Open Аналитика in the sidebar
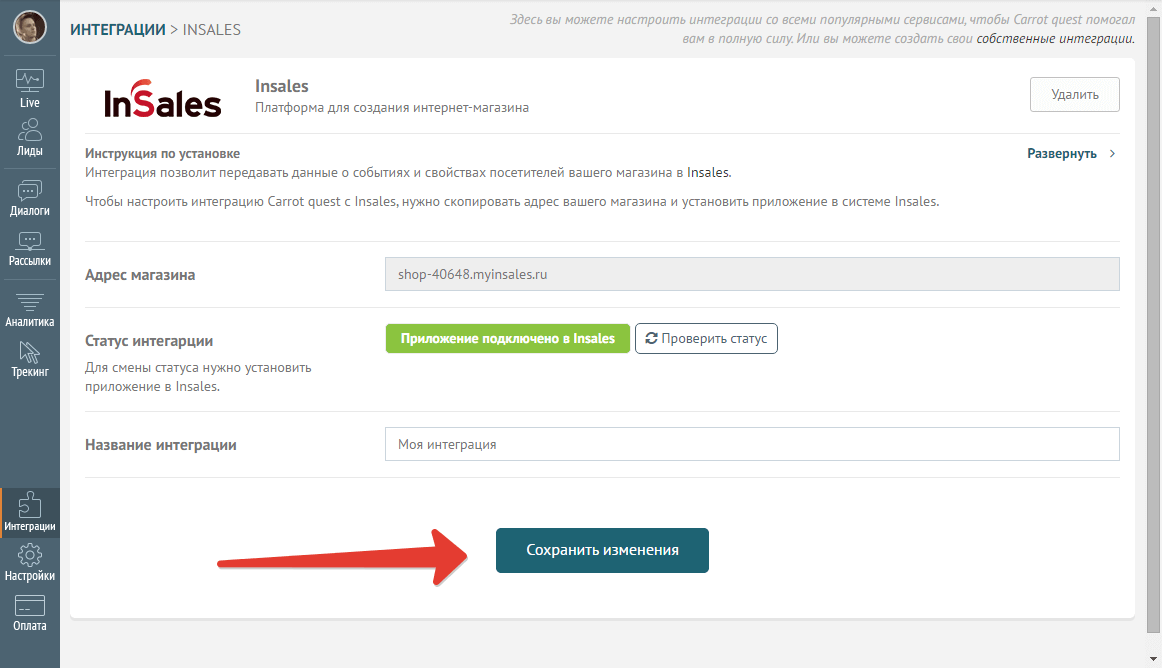The image size is (1162, 668). (30, 311)
